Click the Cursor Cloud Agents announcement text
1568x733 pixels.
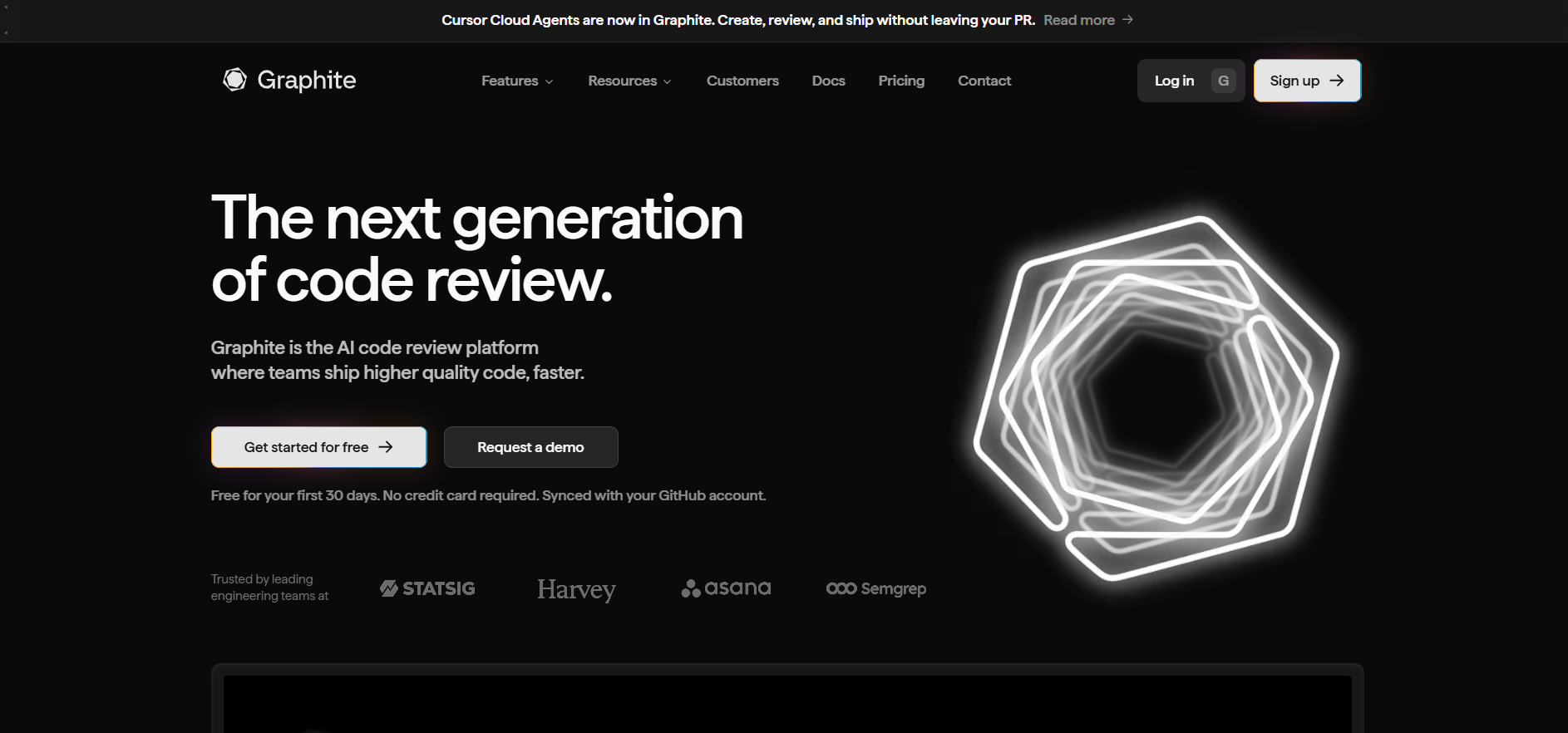738,20
